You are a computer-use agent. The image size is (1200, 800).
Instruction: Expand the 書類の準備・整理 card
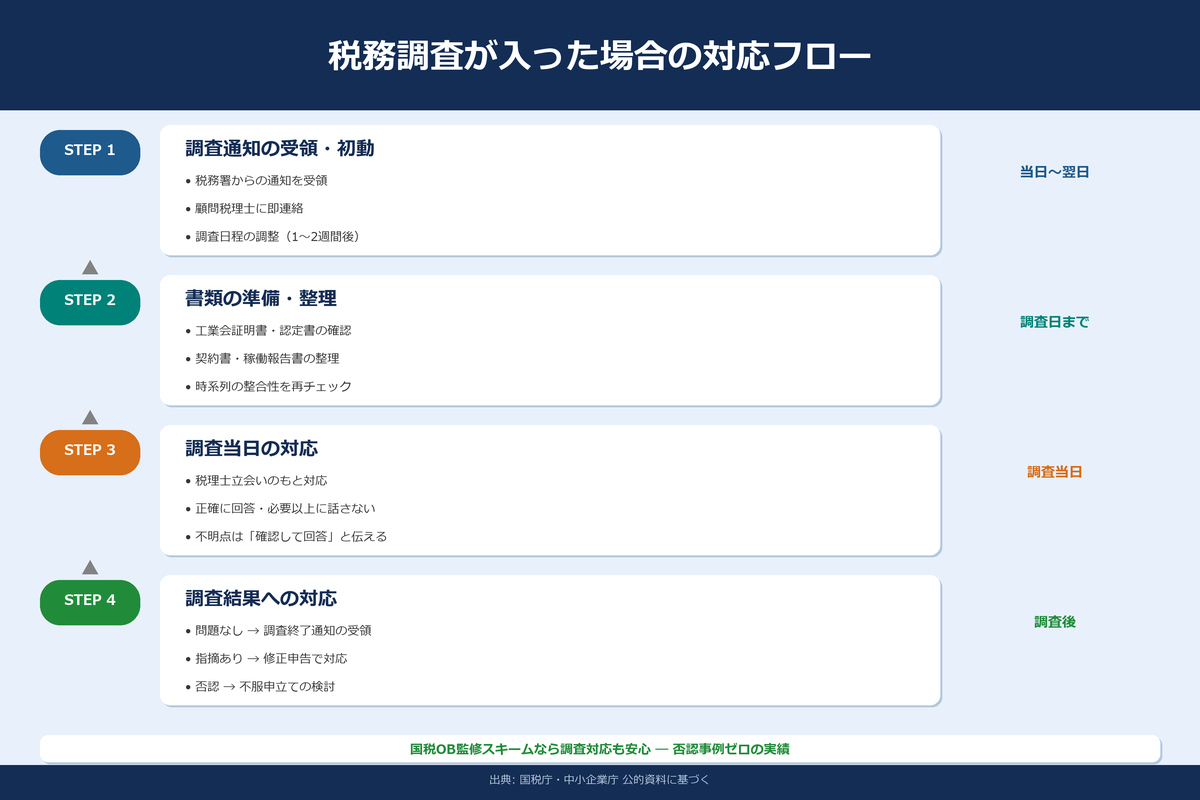pos(260,297)
